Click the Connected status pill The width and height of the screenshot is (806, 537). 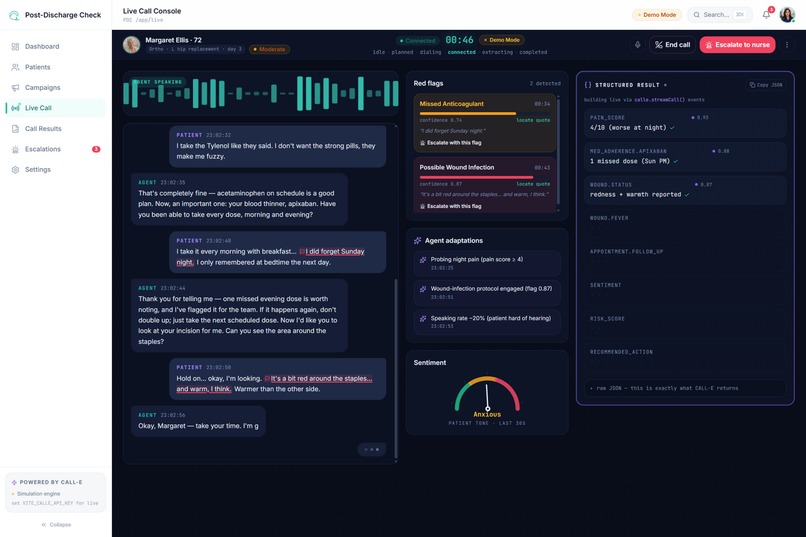417,41
